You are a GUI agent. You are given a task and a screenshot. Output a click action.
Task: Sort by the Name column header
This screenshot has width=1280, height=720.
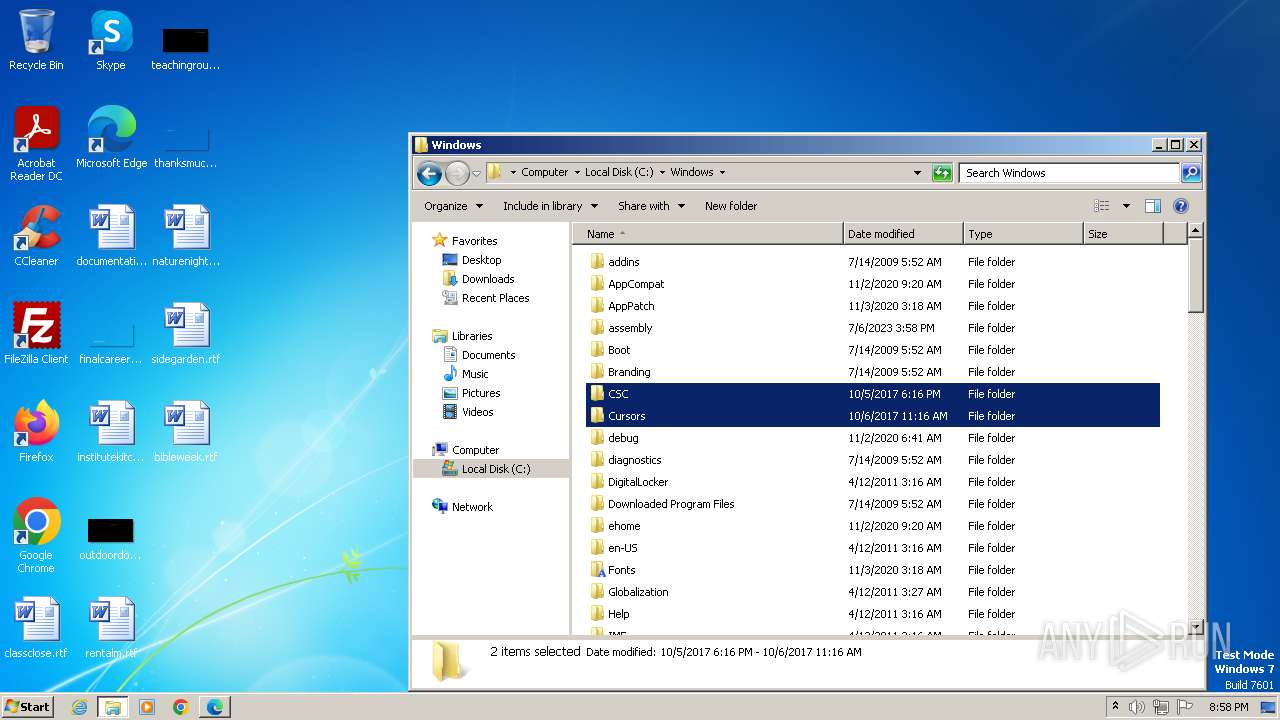click(x=708, y=234)
